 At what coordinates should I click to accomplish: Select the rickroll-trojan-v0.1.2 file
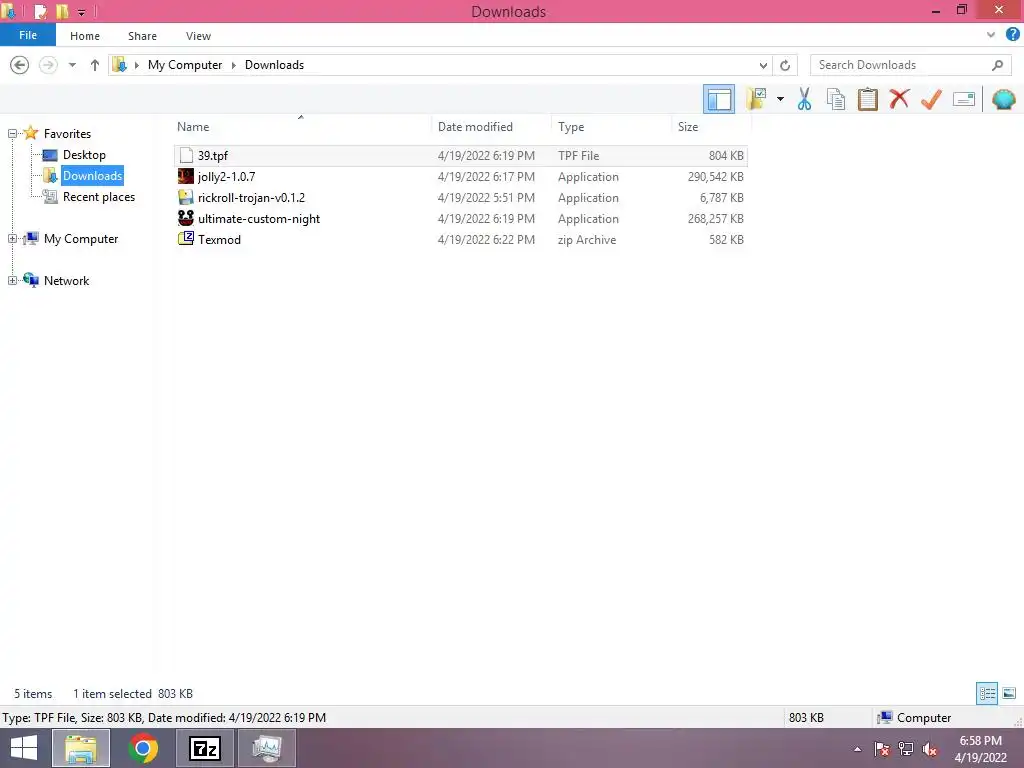tap(460, 197)
